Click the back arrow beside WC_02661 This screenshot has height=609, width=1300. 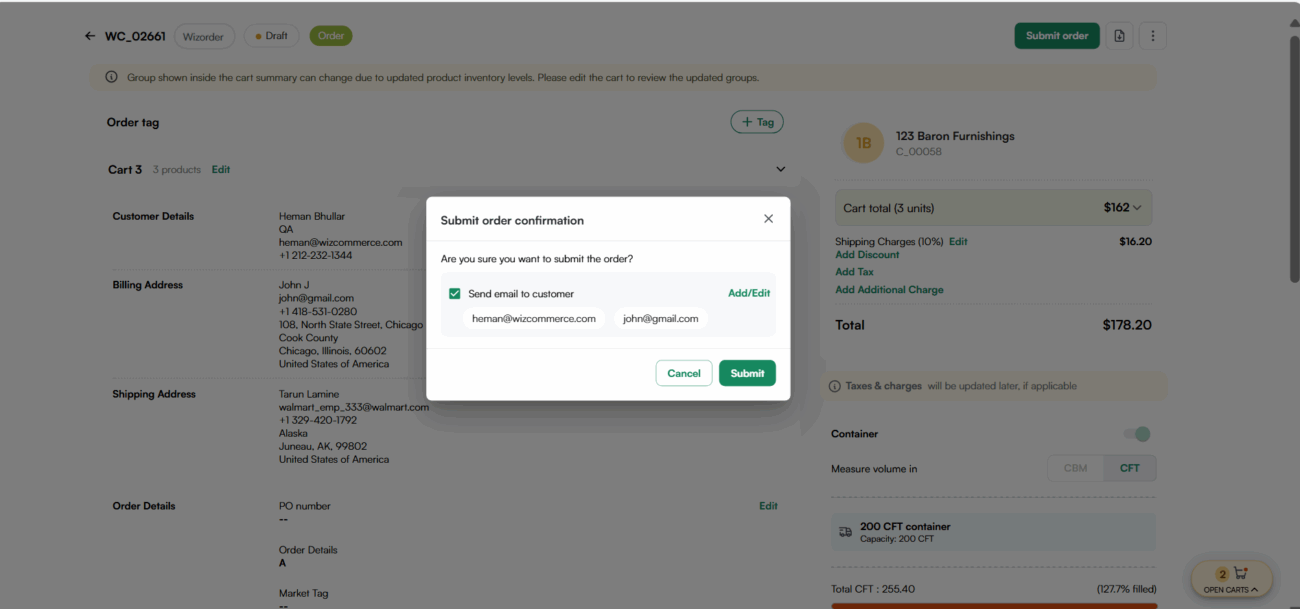click(90, 36)
